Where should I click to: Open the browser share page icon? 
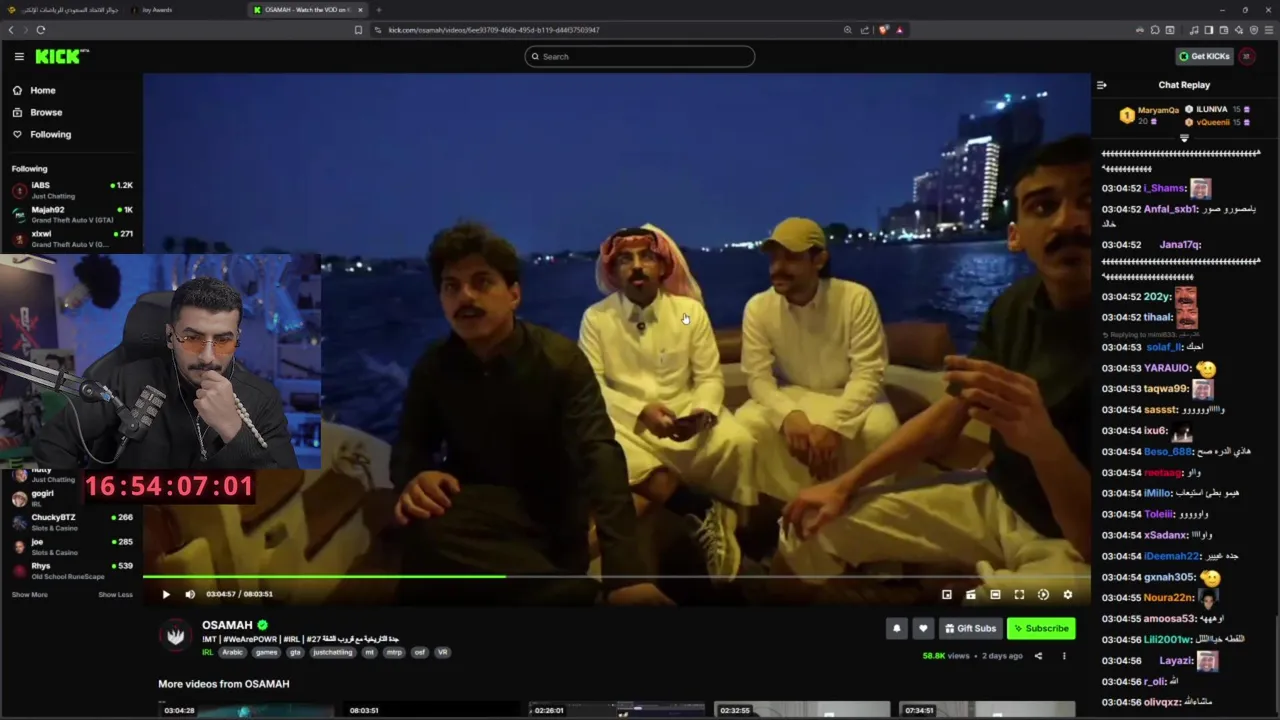click(x=864, y=30)
